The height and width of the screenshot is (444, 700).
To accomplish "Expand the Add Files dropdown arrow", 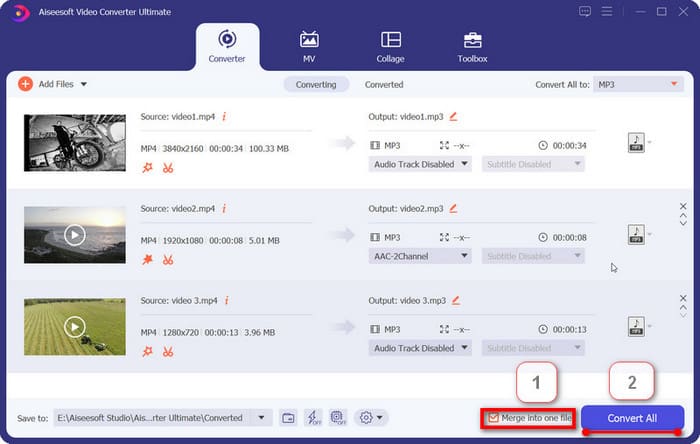I will point(83,84).
